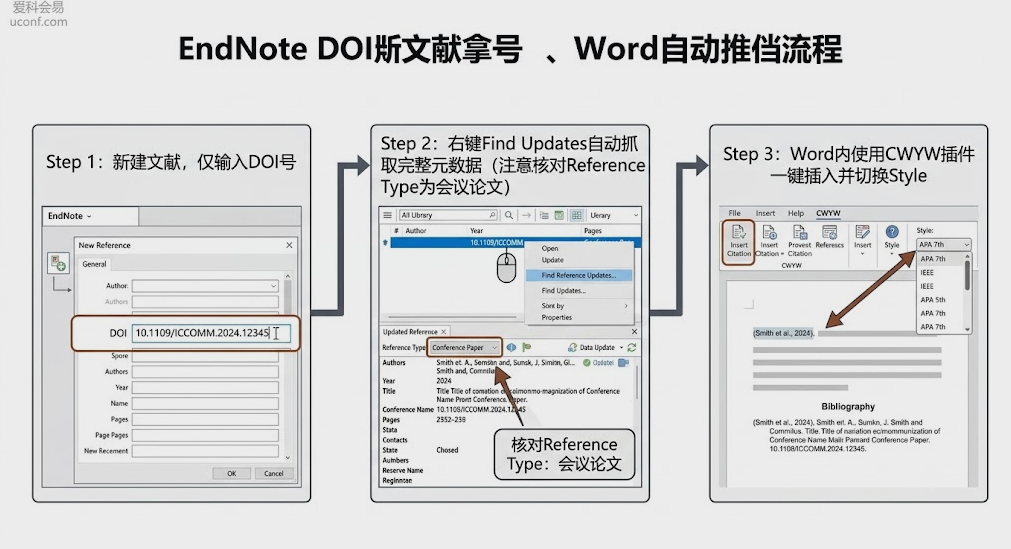This screenshot has width=1011, height=549.
Task: Select Find Reference Updates... in the context menu
Action: coord(578,275)
